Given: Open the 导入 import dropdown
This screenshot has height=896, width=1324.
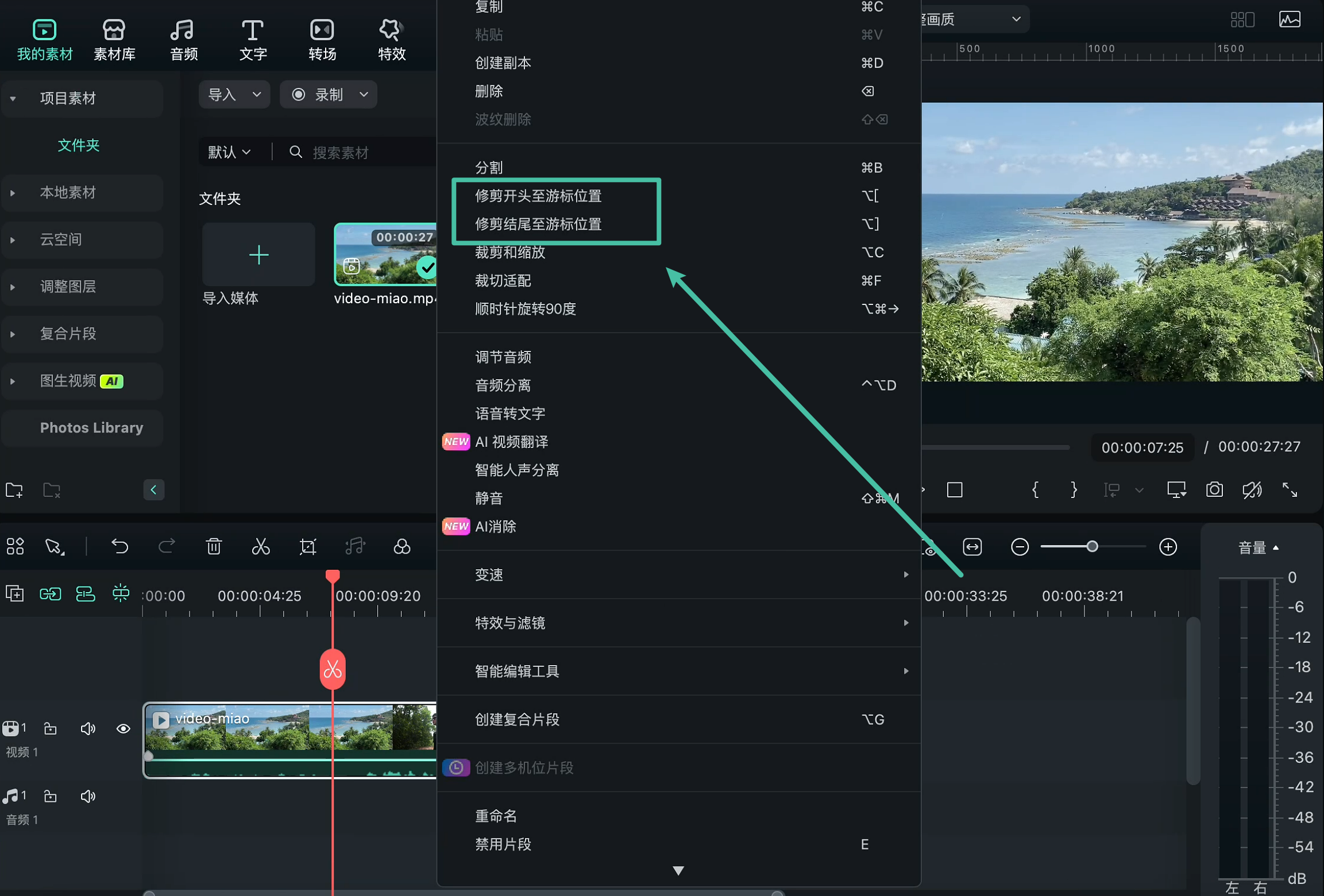Looking at the screenshot, I should point(233,94).
